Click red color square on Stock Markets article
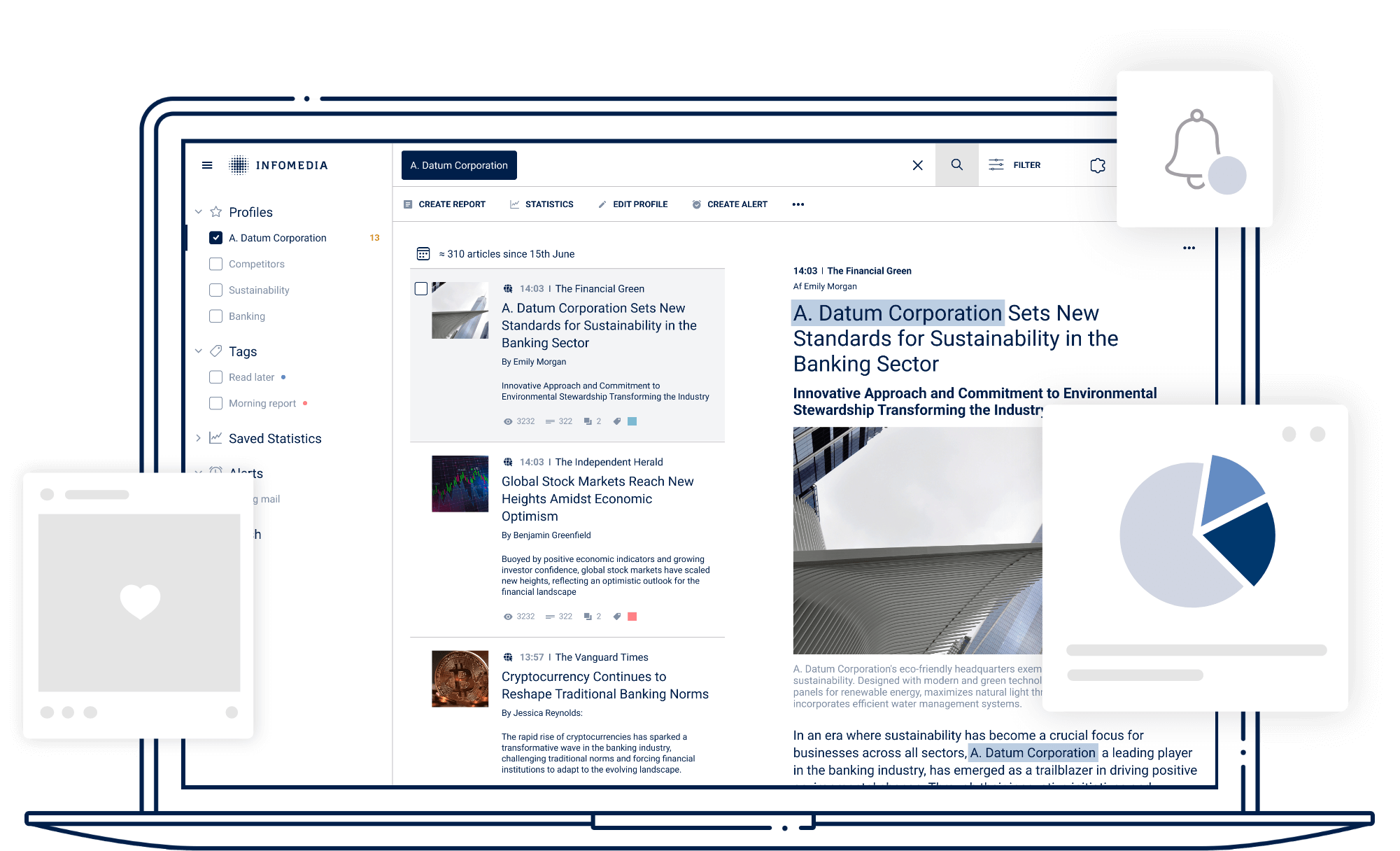Image resolution: width=1400 pixels, height=851 pixels. coord(632,617)
